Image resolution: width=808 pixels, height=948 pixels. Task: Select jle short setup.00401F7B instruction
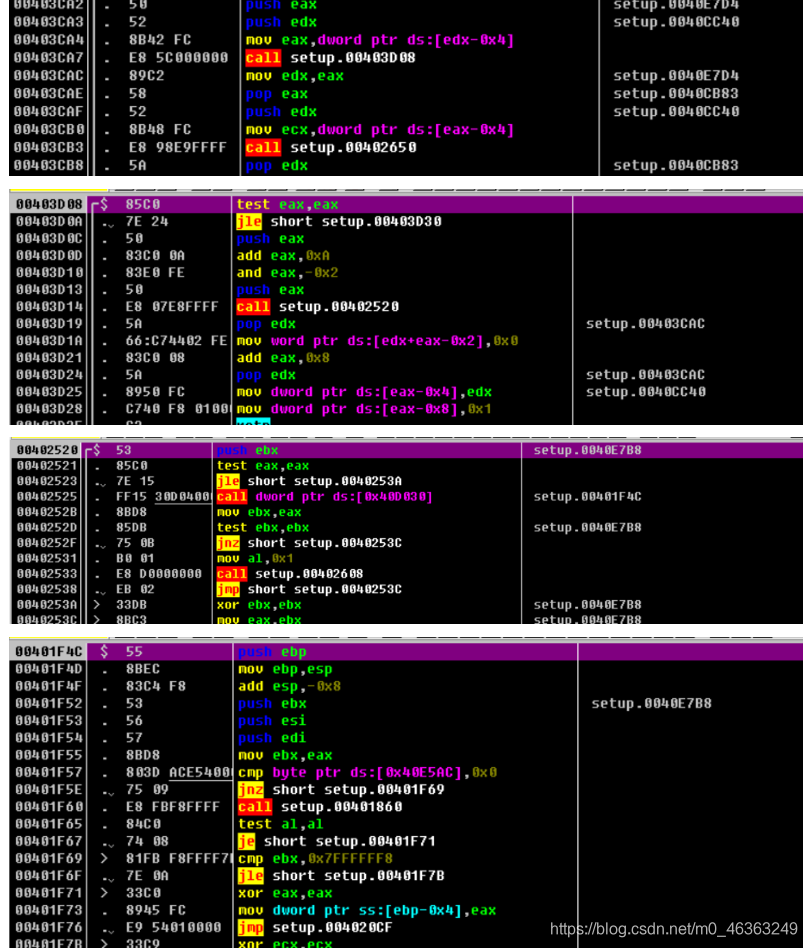341,875
